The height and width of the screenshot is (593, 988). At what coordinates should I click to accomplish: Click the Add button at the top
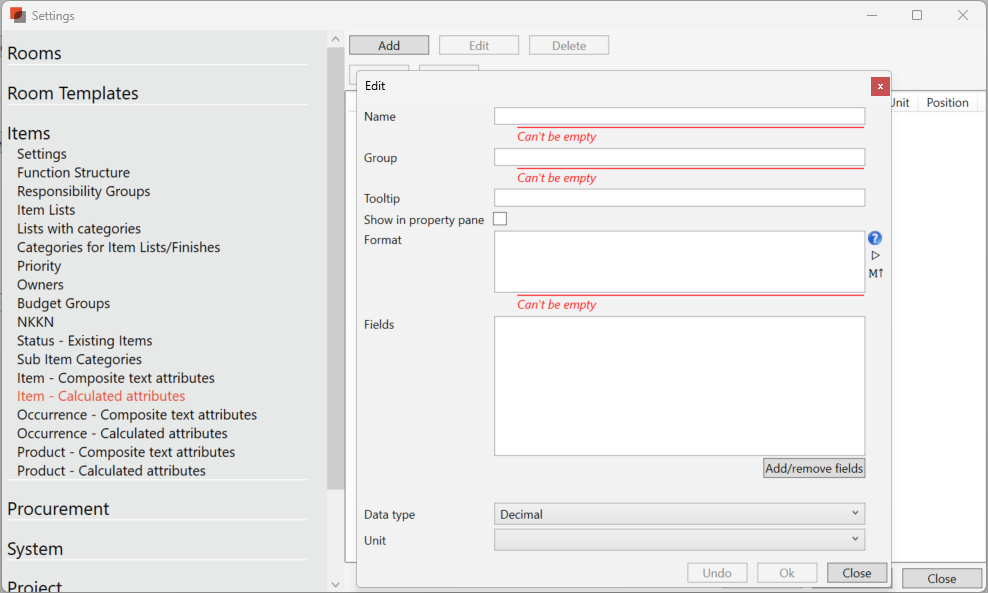pos(389,45)
